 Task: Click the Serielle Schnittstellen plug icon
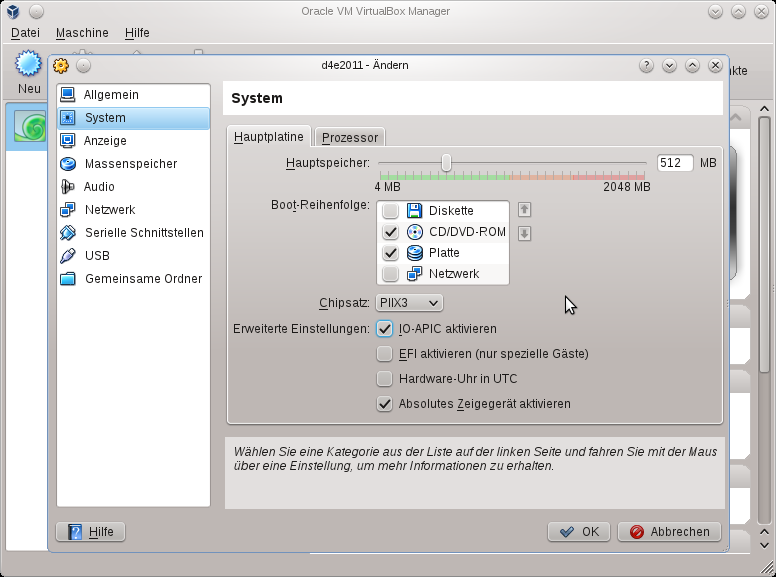click(x=68, y=233)
